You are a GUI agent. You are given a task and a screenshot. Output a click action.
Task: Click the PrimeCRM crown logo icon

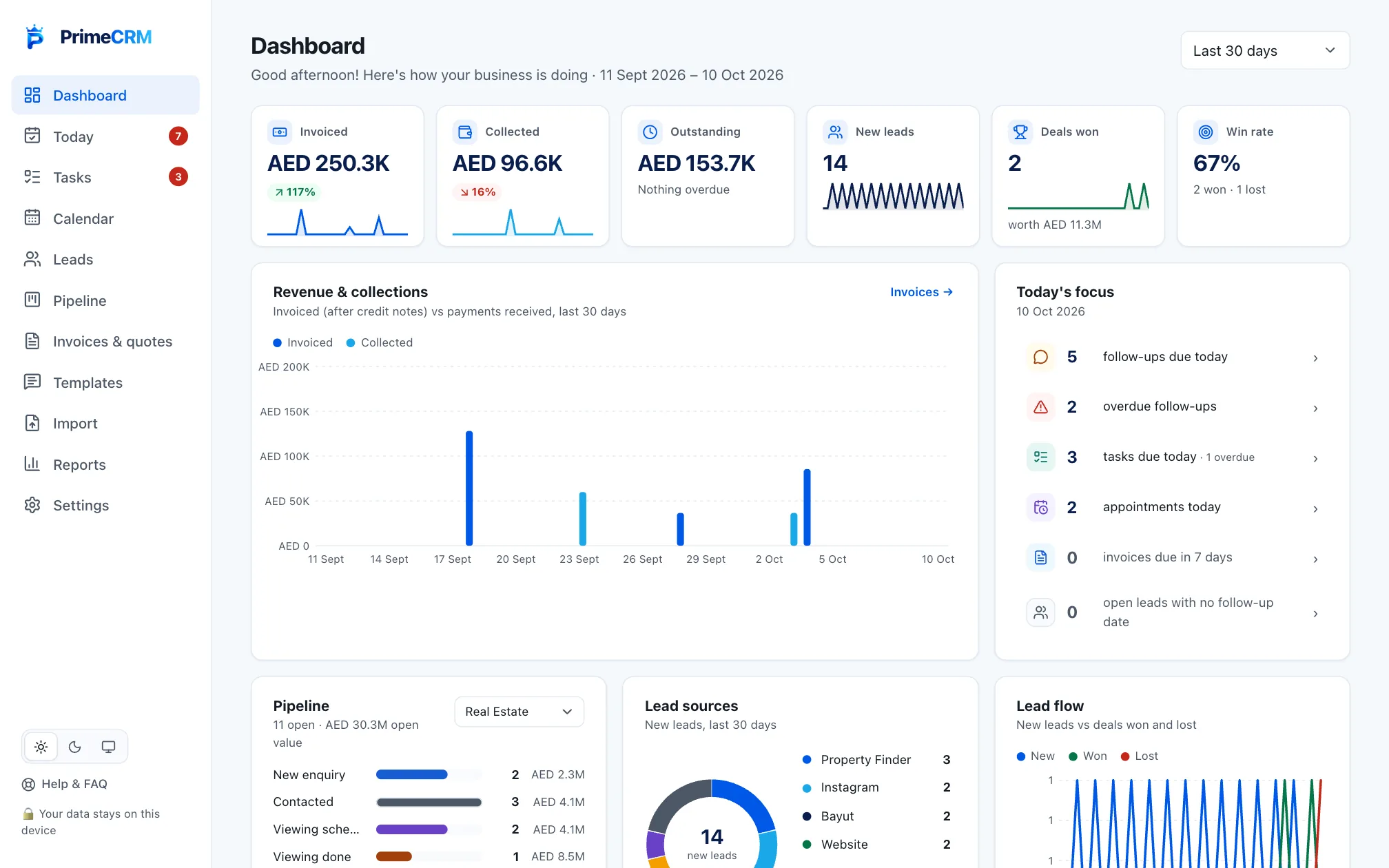34,37
